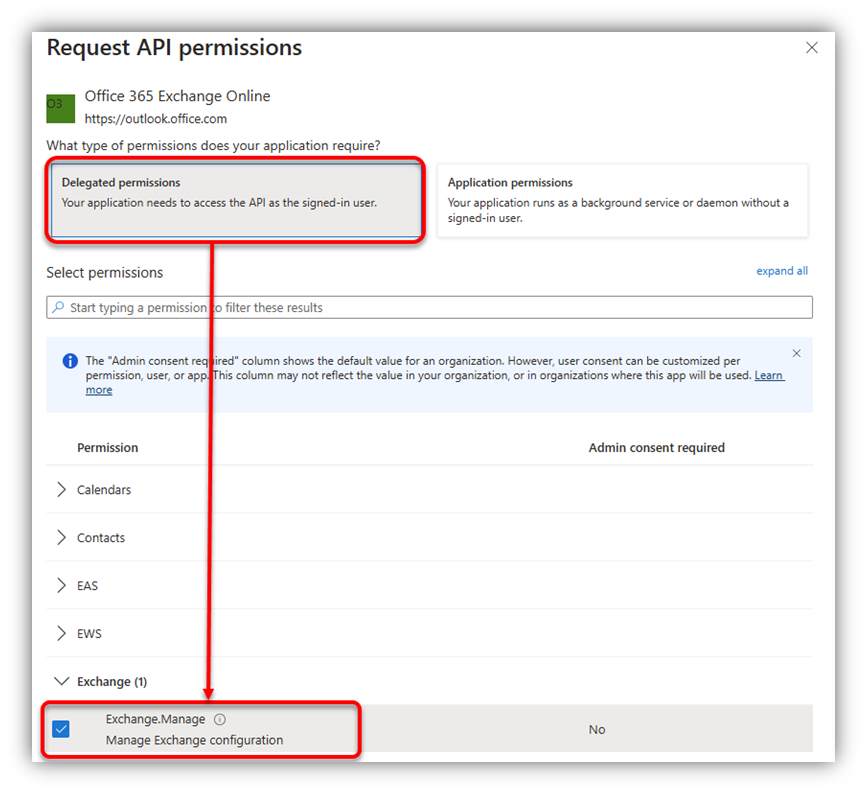The height and width of the screenshot is (794, 867).
Task: Collapse the Exchange (1) group chevron
Action: [61, 681]
